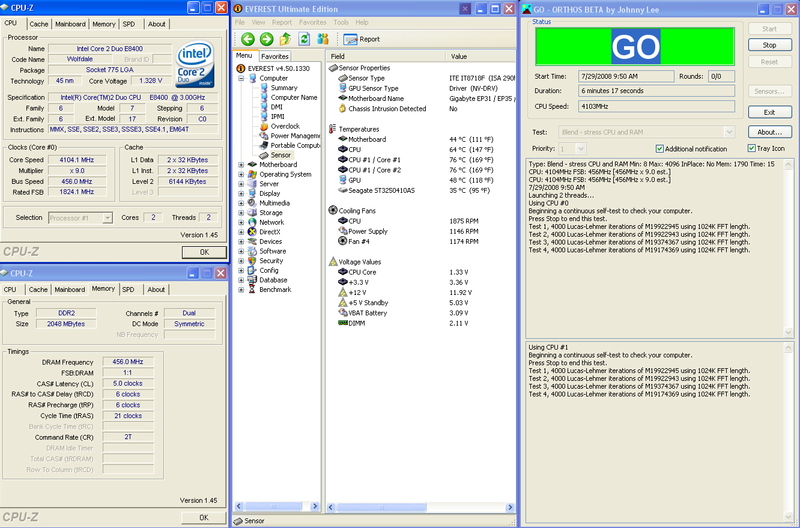800x528 pixels.
Task: Click the EVEREST refresh icon
Action: (304, 39)
